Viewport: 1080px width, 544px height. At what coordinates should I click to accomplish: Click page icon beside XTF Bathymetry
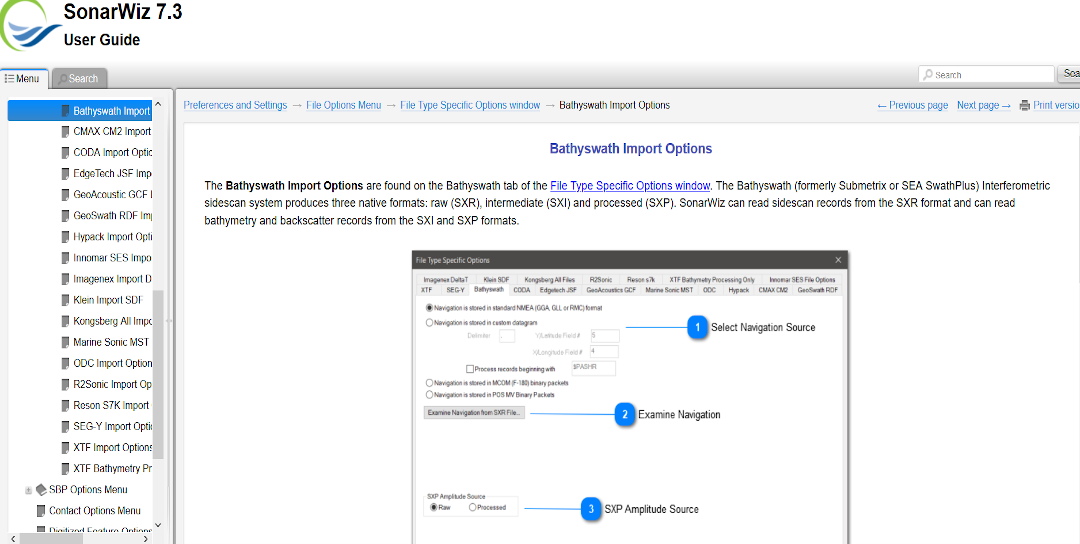click(x=65, y=468)
